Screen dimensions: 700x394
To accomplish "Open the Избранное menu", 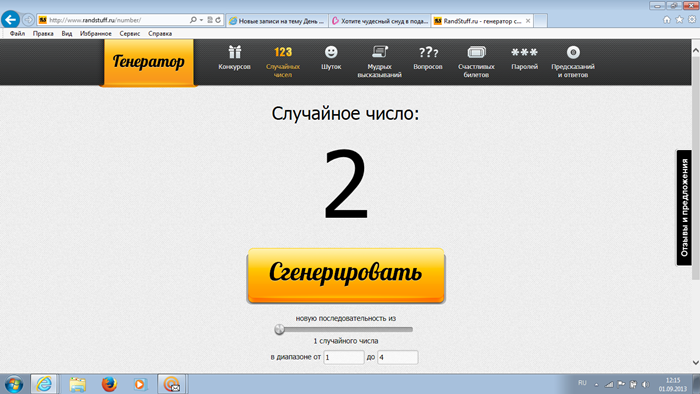I will coord(96,33).
